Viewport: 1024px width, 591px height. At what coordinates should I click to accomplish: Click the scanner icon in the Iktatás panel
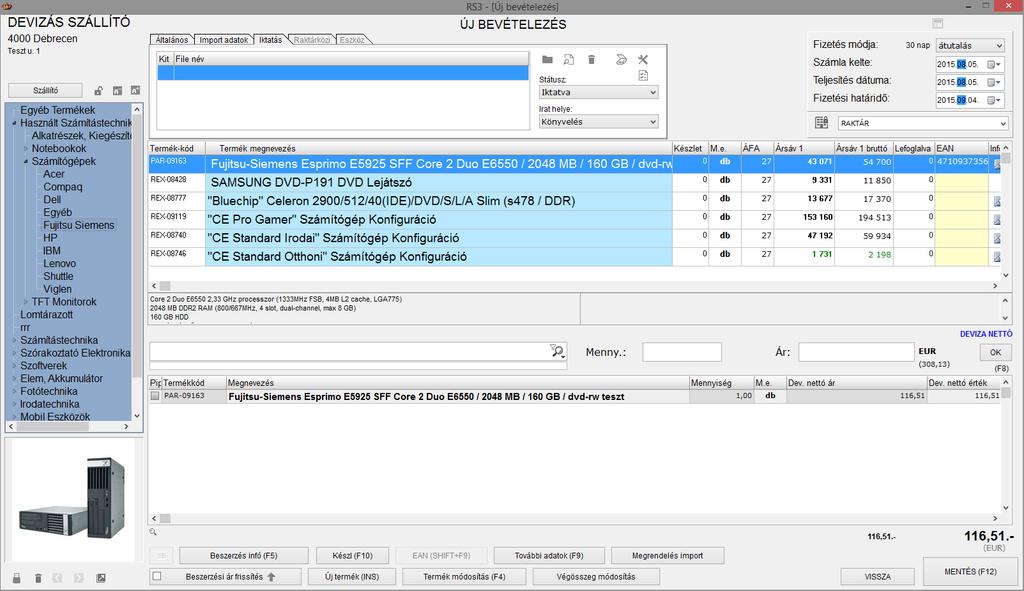[x=621, y=59]
